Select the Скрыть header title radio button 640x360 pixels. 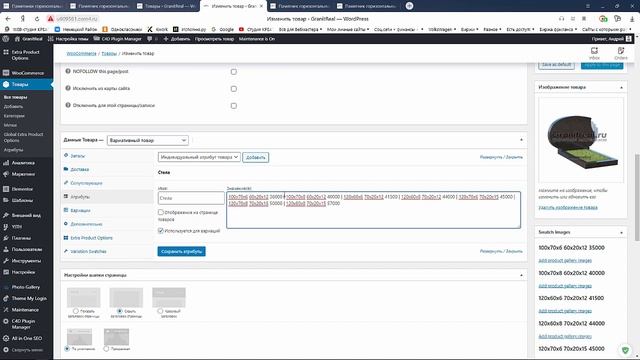pyautogui.click(x=120, y=311)
